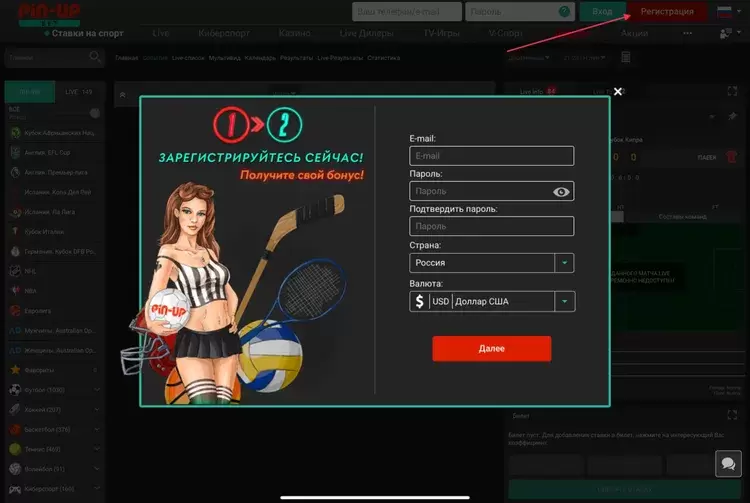Viewport: 750px width, 503px height.
Task: Expand the Волейбол sport chevron
Action: [97, 469]
